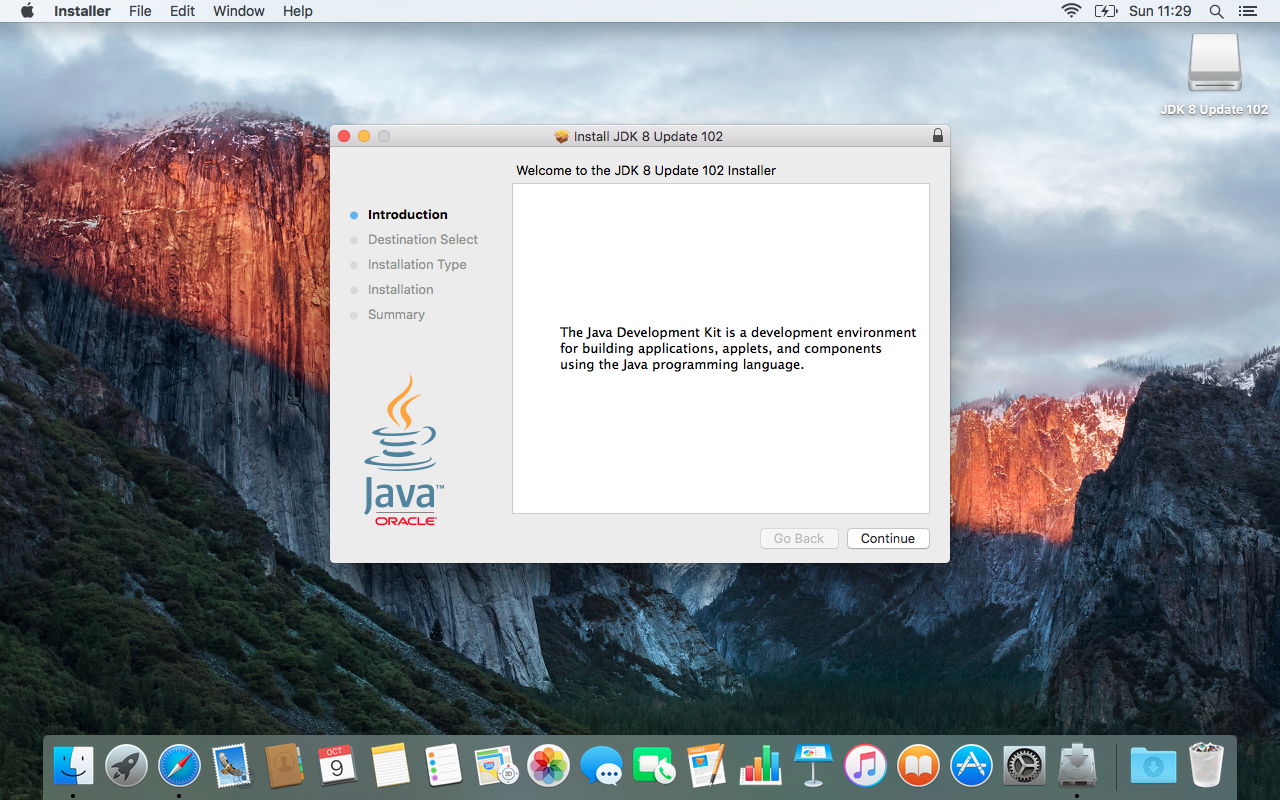Click the battery status icon
1280x800 pixels.
pos(1106,11)
